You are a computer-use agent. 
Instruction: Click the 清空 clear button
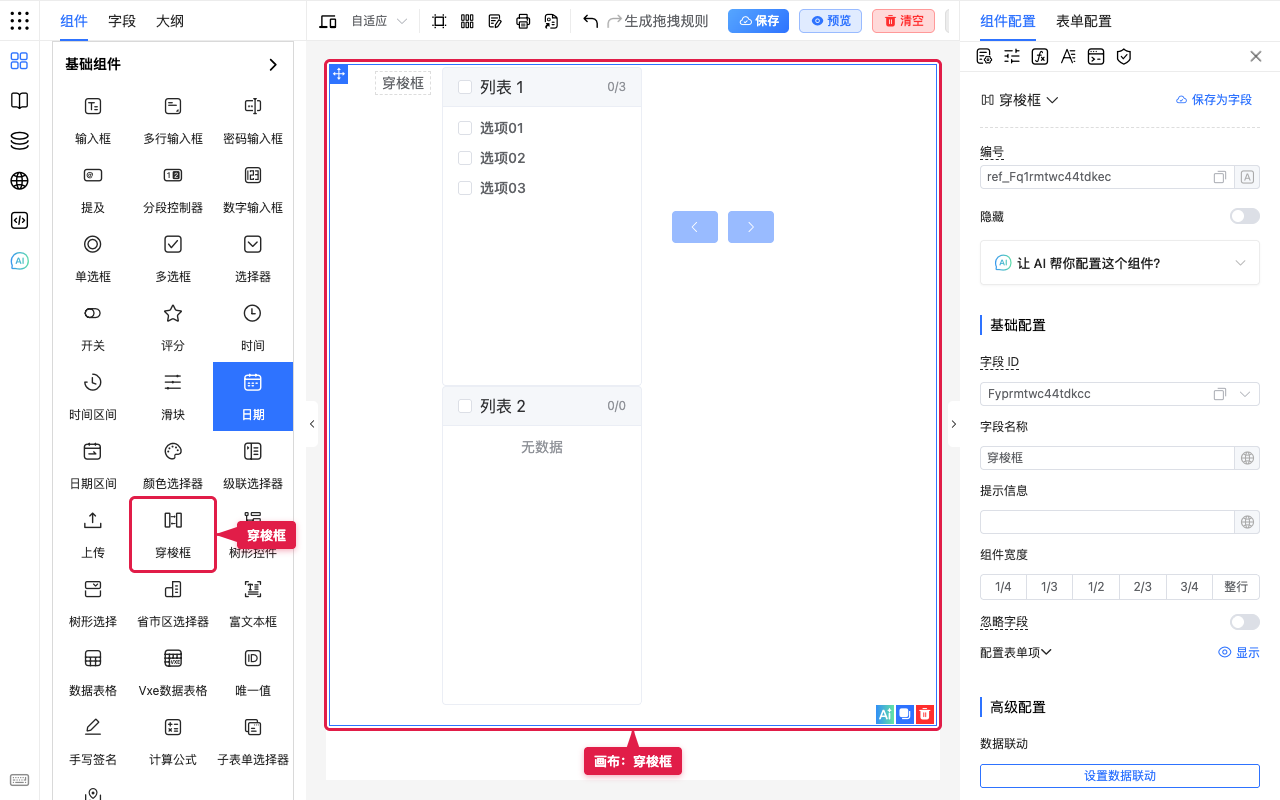point(903,21)
